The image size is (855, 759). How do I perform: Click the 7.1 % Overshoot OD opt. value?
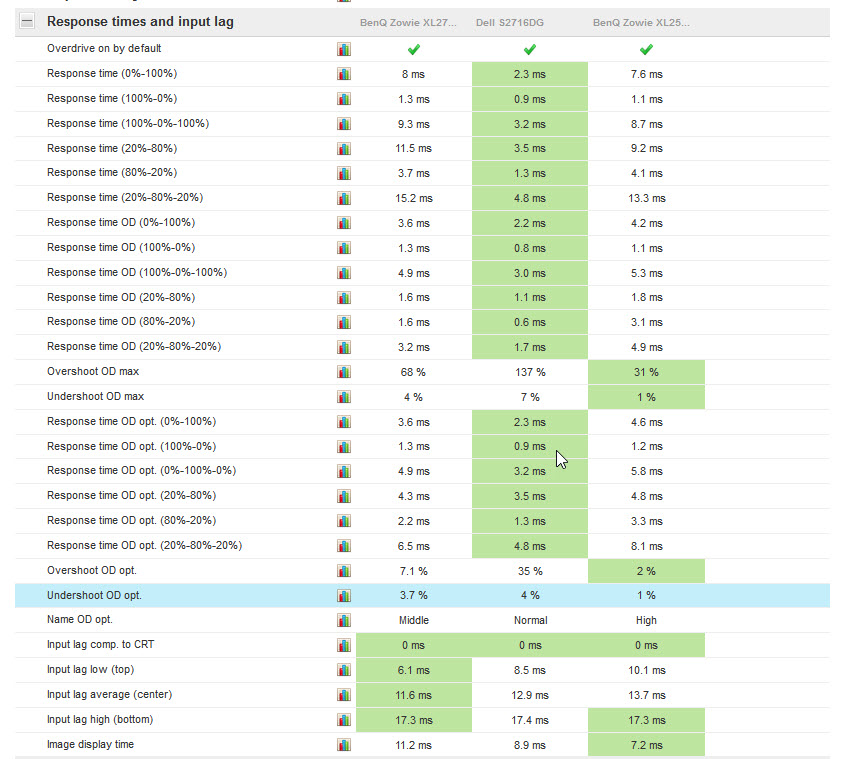pos(413,571)
